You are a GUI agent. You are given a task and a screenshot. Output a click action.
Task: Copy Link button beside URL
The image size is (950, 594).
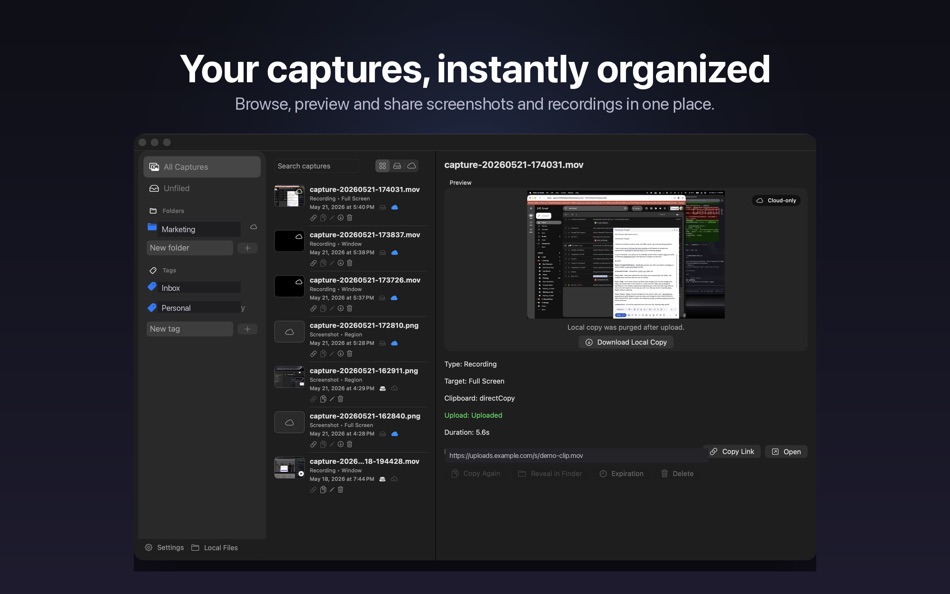point(732,452)
